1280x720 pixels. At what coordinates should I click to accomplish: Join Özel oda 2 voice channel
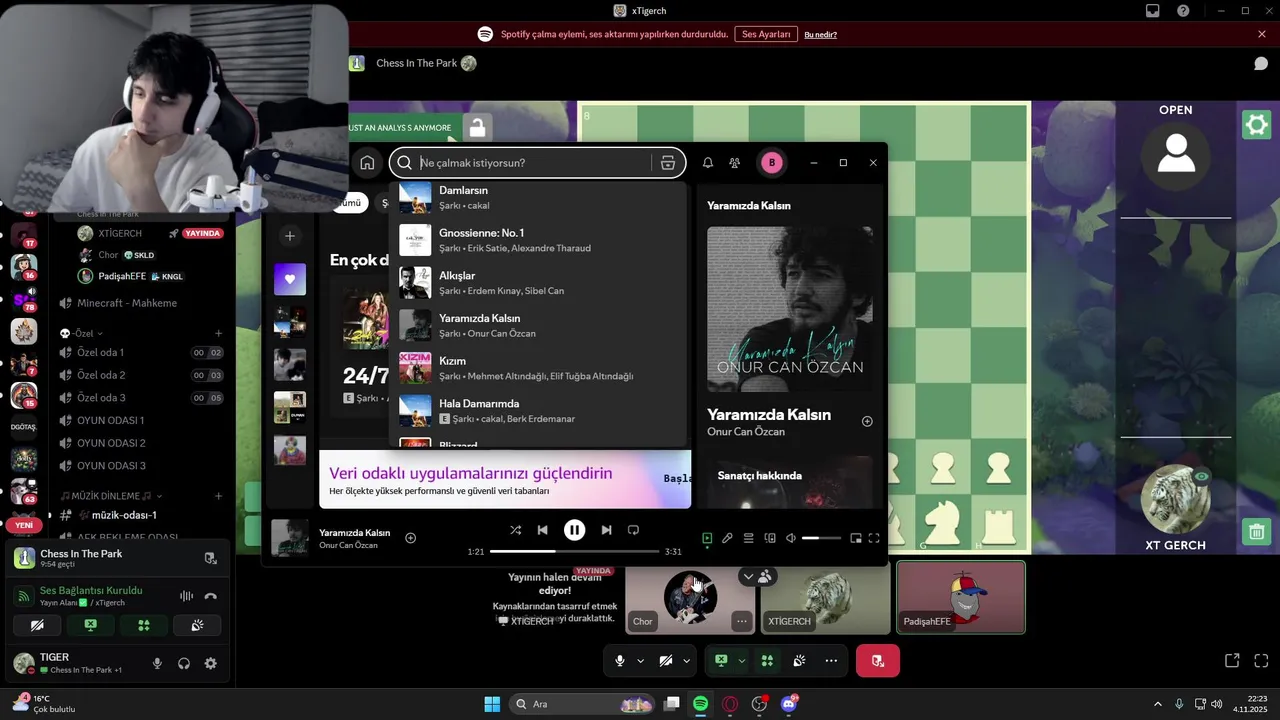140,375
